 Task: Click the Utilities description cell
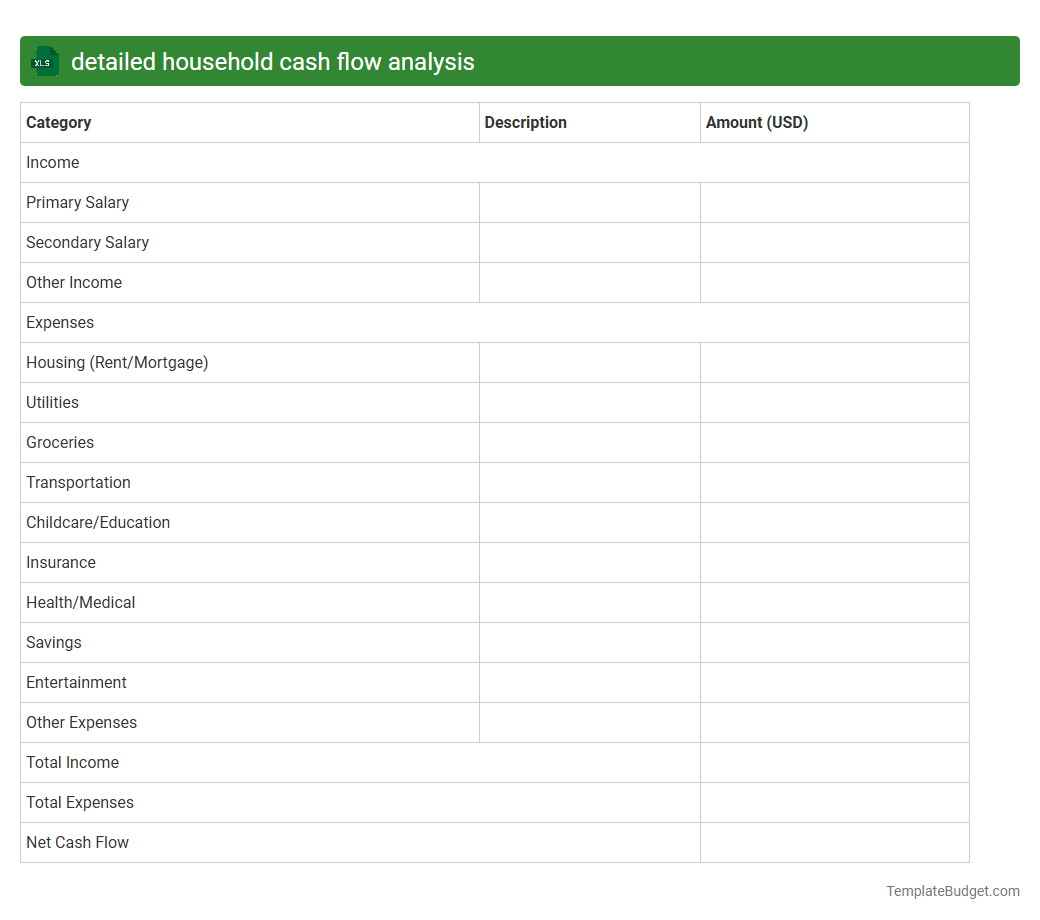click(x=589, y=402)
